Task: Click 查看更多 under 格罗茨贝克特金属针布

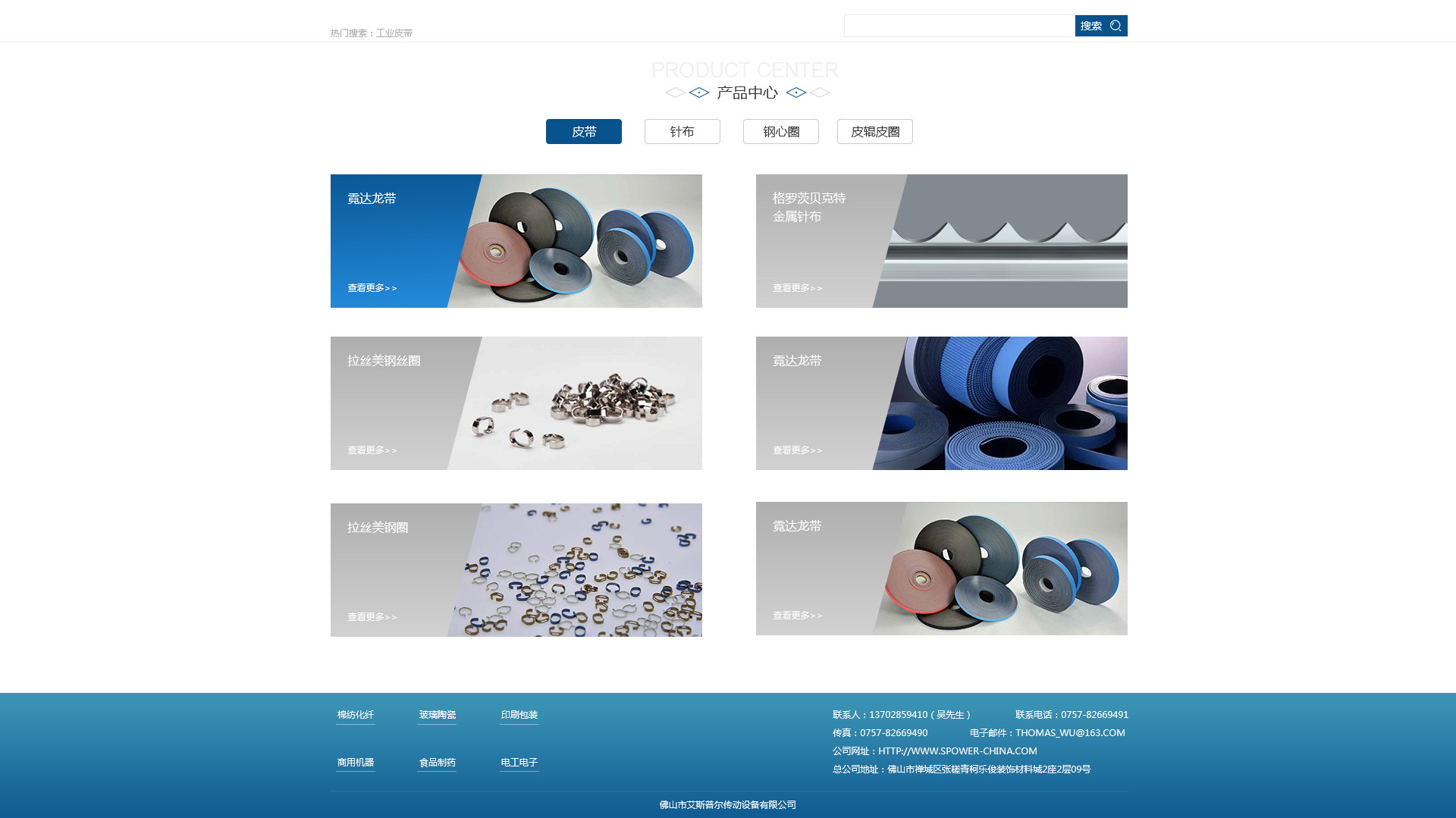Action: click(797, 288)
